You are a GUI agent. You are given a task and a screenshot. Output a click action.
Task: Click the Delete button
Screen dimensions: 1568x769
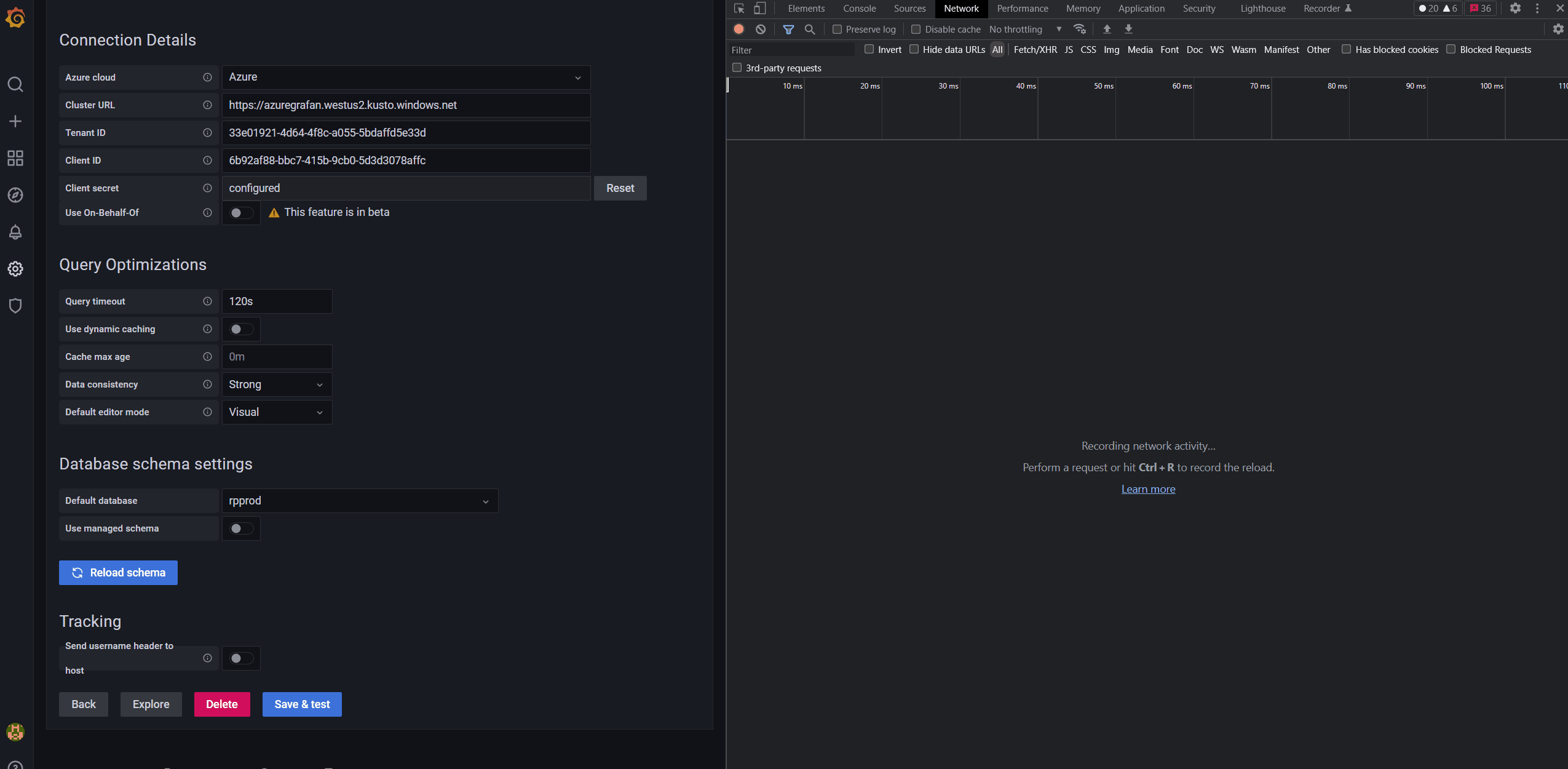tap(222, 704)
